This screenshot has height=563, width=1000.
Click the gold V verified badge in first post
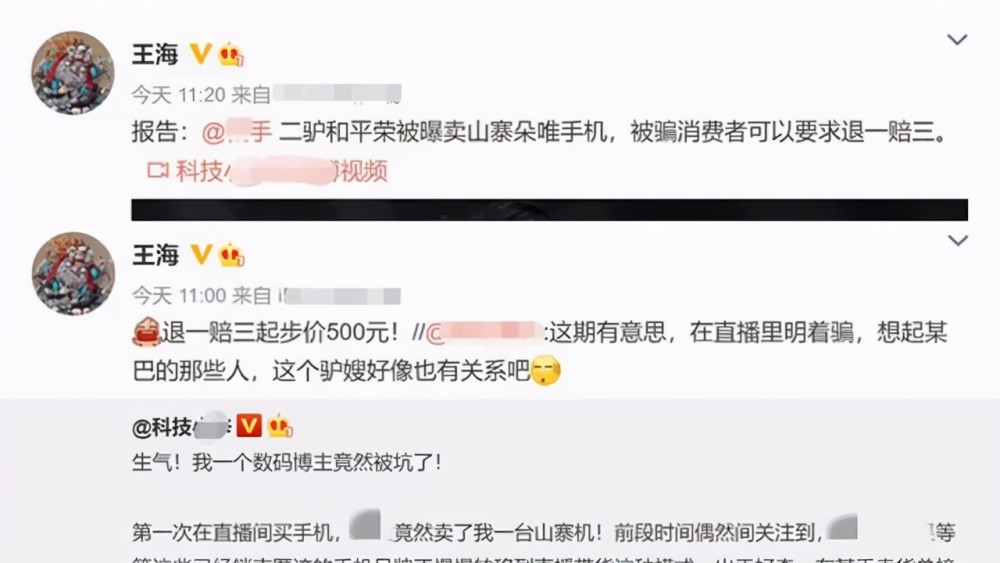(201, 54)
